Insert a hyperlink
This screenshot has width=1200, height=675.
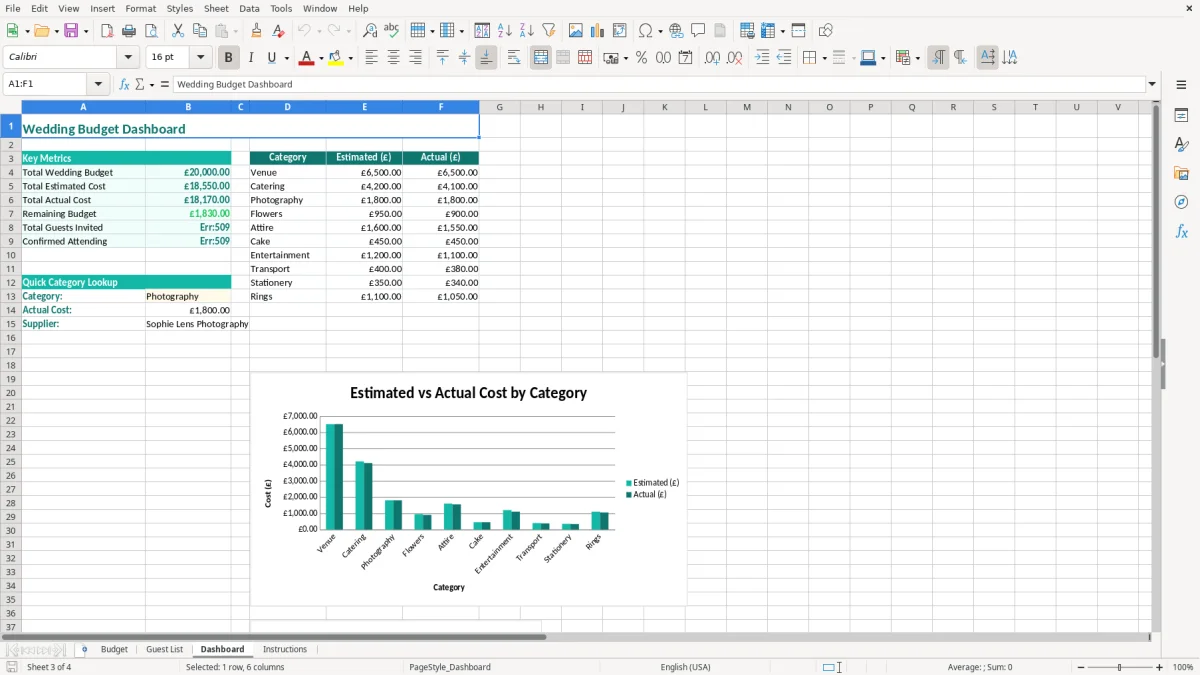pos(676,30)
